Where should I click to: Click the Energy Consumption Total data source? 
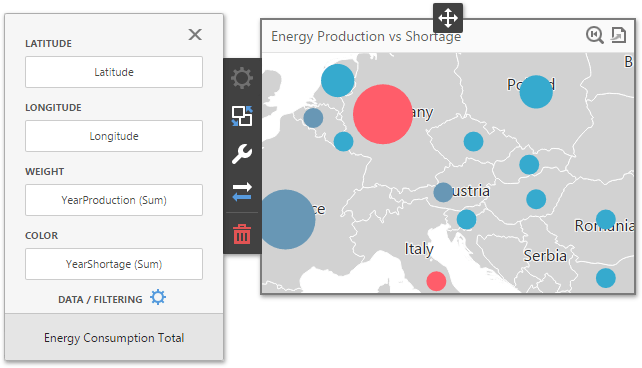click(x=114, y=338)
